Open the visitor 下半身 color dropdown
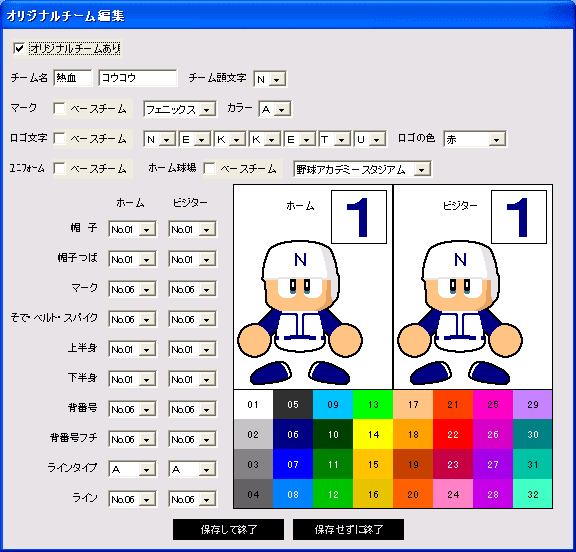The image size is (576, 552). (192, 379)
